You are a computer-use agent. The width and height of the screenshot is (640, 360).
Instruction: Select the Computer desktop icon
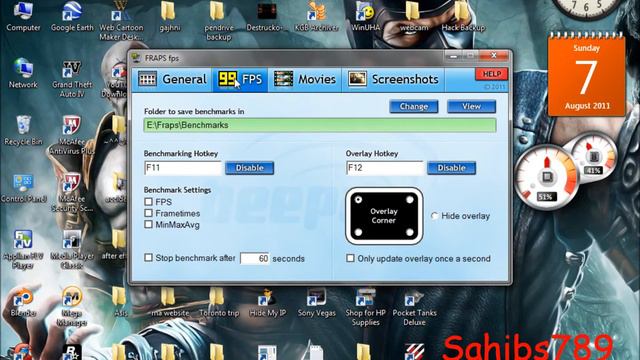point(23,16)
